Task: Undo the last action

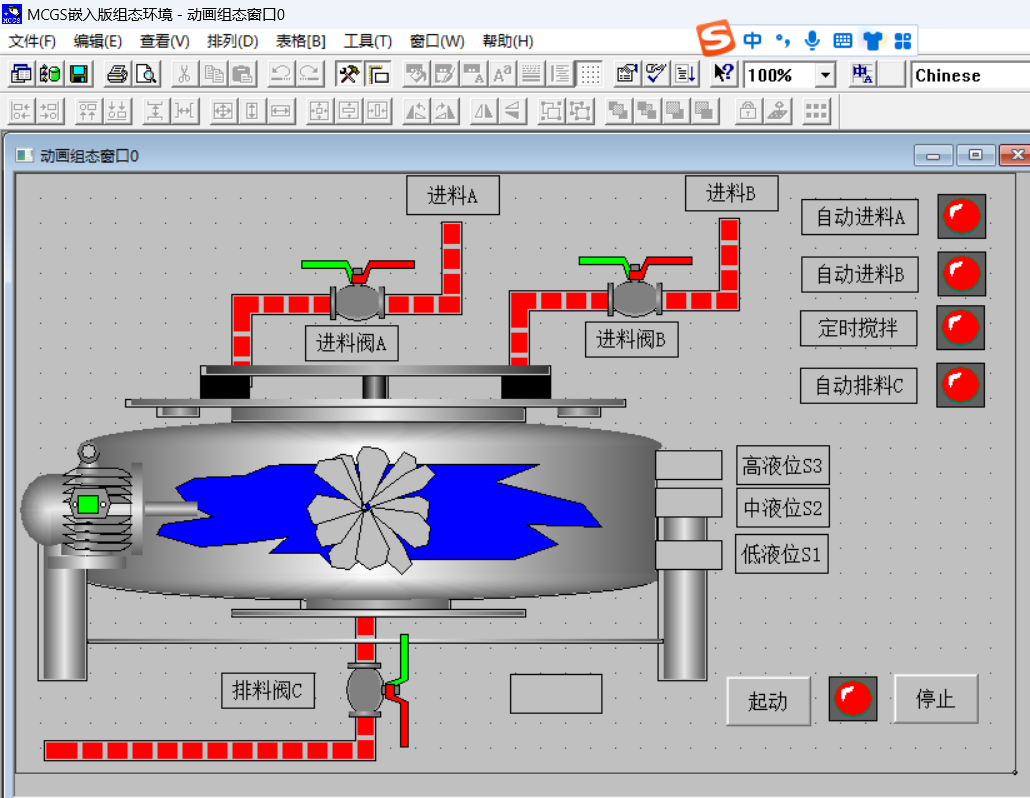Action: pyautogui.click(x=280, y=74)
